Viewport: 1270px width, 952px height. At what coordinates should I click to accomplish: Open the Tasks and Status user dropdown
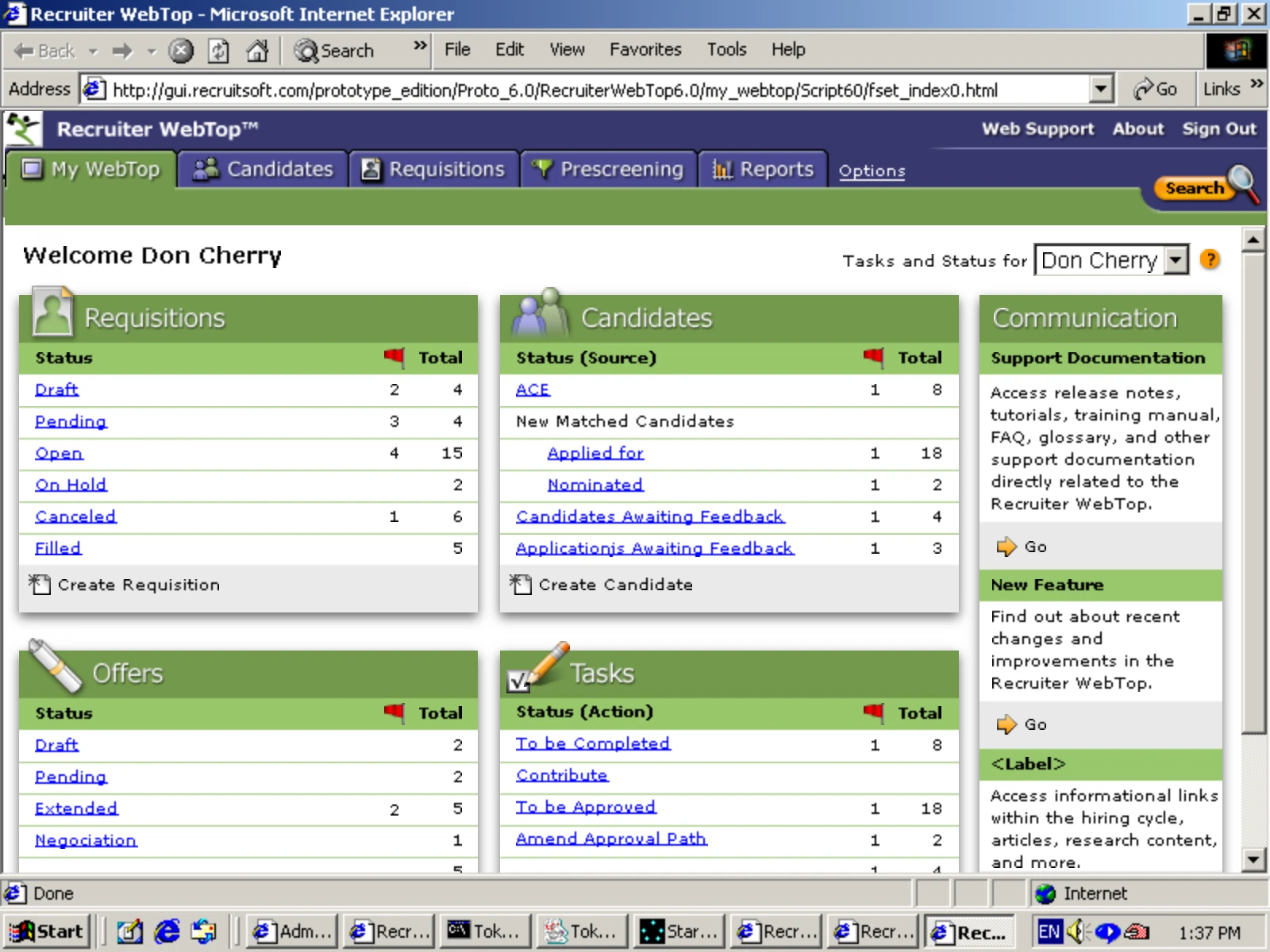1176,259
